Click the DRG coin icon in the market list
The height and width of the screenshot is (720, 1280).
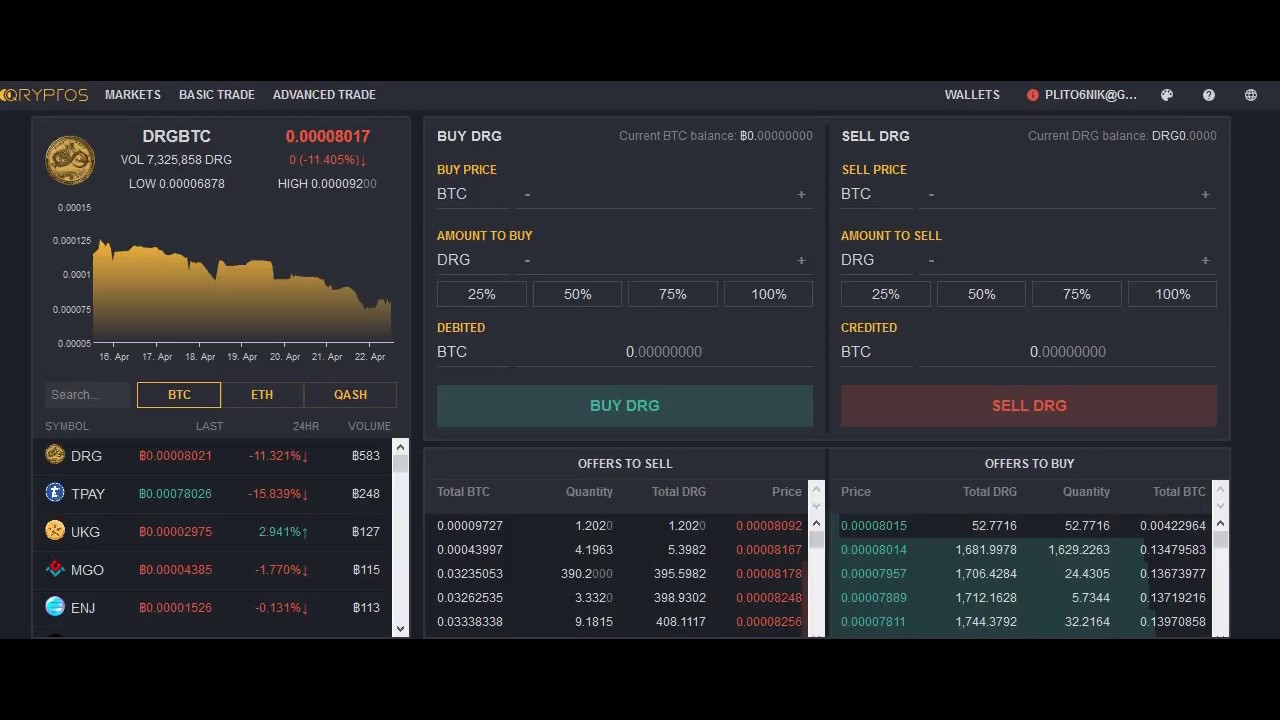click(x=55, y=455)
